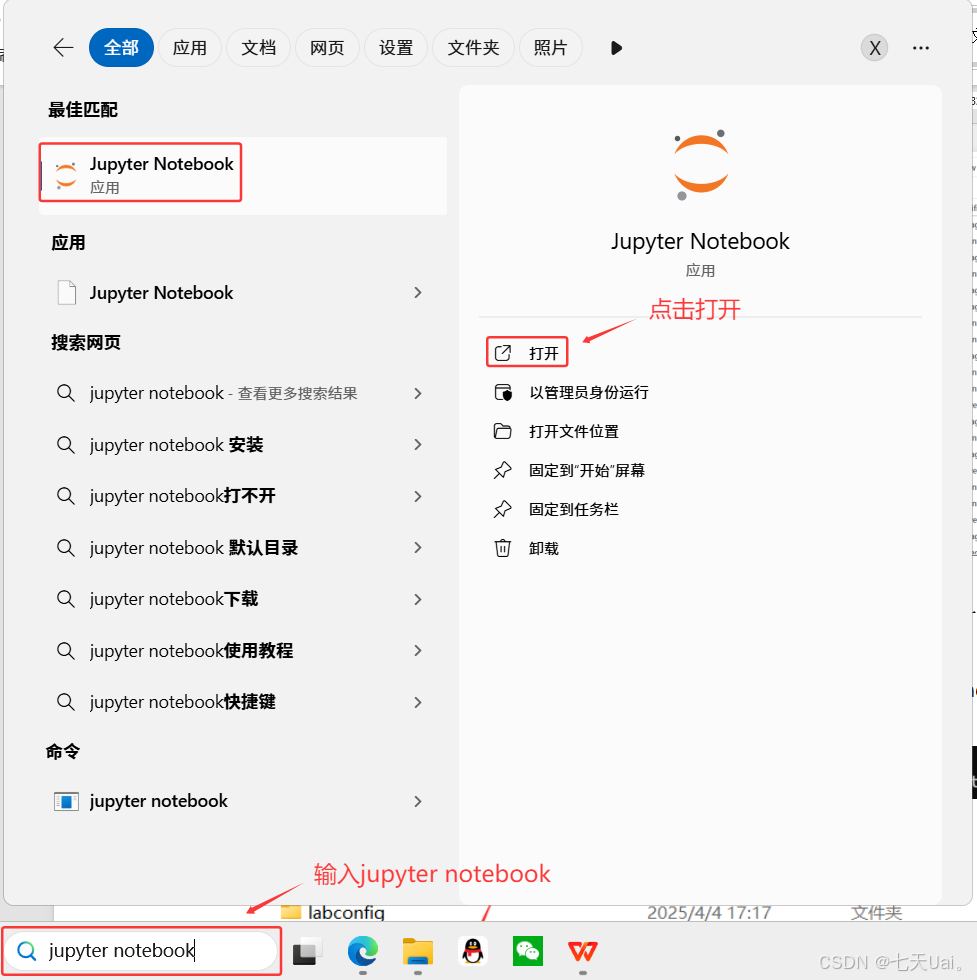Image resolution: width=977 pixels, height=980 pixels.
Task: Switch to the 照片 filter tab
Action: click(550, 48)
